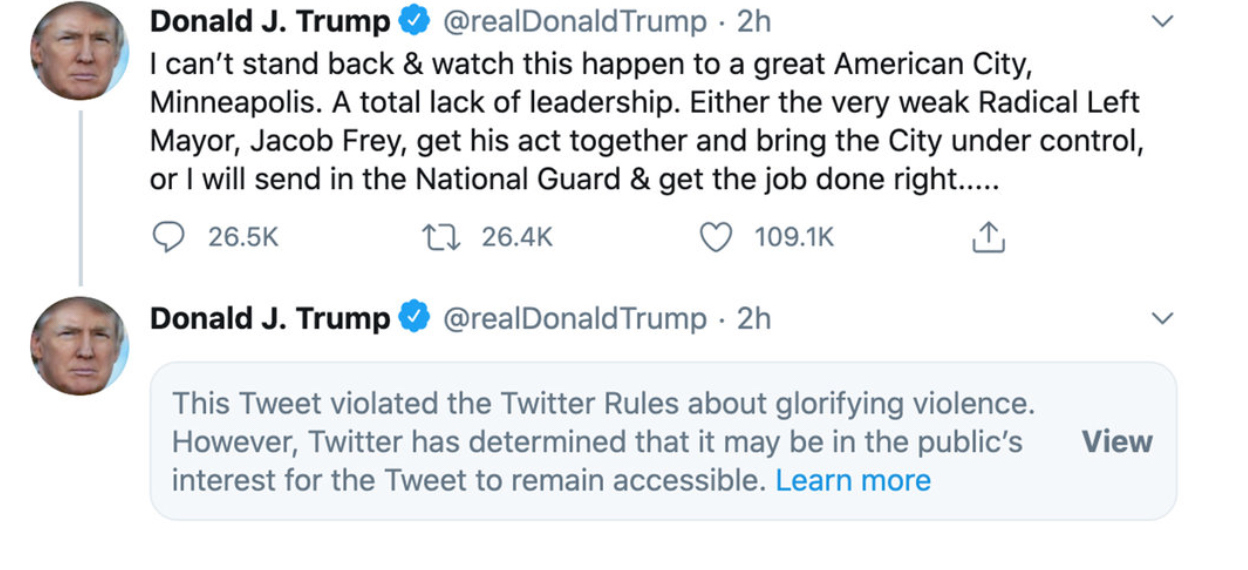Open the 2h timestamp of the Minneapolis tweet
Image resolution: width=1248 pixels, height=570 pixels.
(754, 21)
